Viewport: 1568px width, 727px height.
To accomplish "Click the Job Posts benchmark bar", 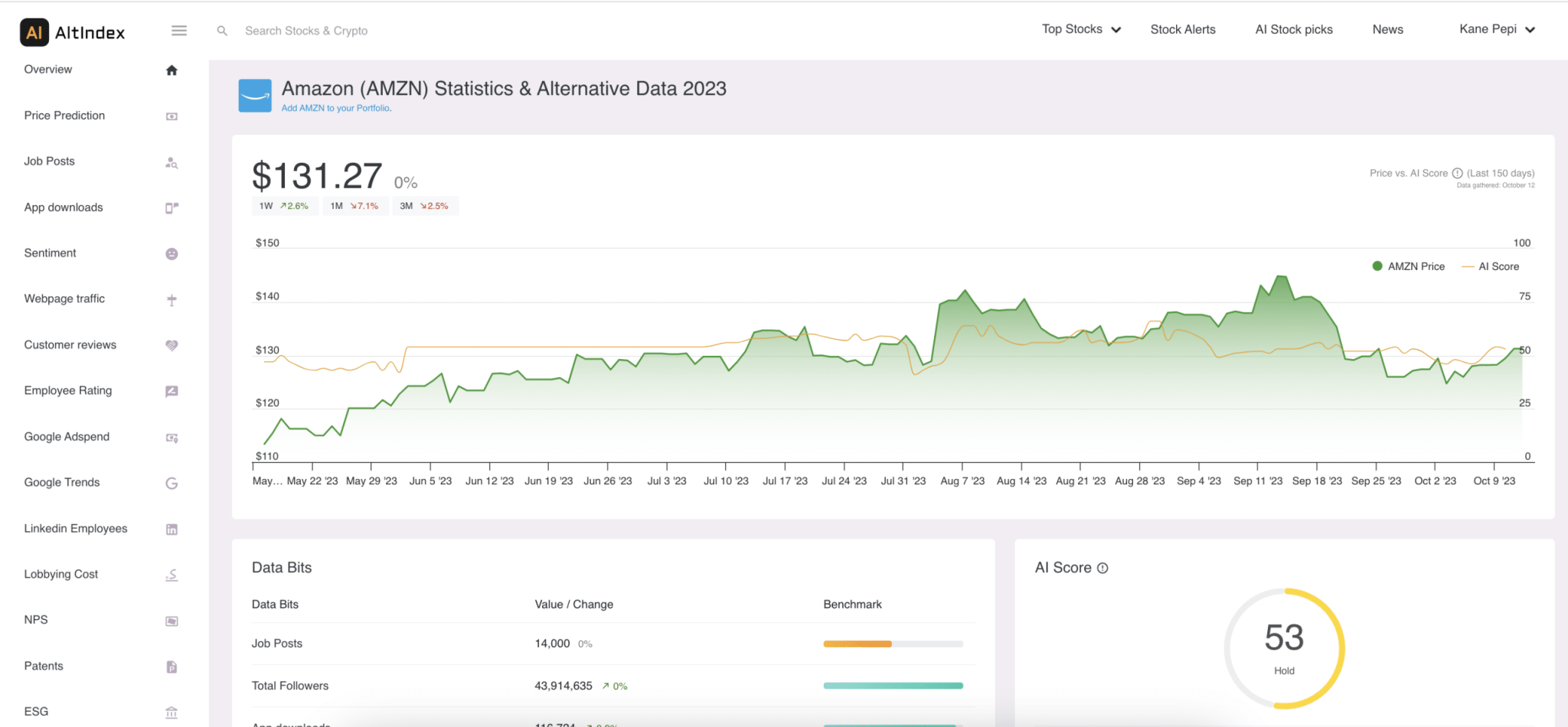I will click(893, 644).
